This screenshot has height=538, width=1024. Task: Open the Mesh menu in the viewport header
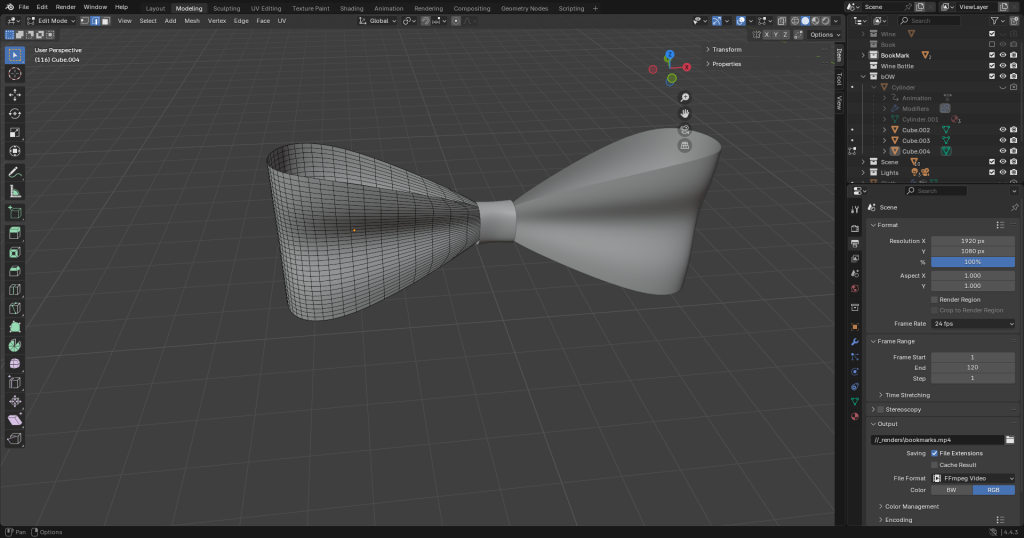[192, 20]
